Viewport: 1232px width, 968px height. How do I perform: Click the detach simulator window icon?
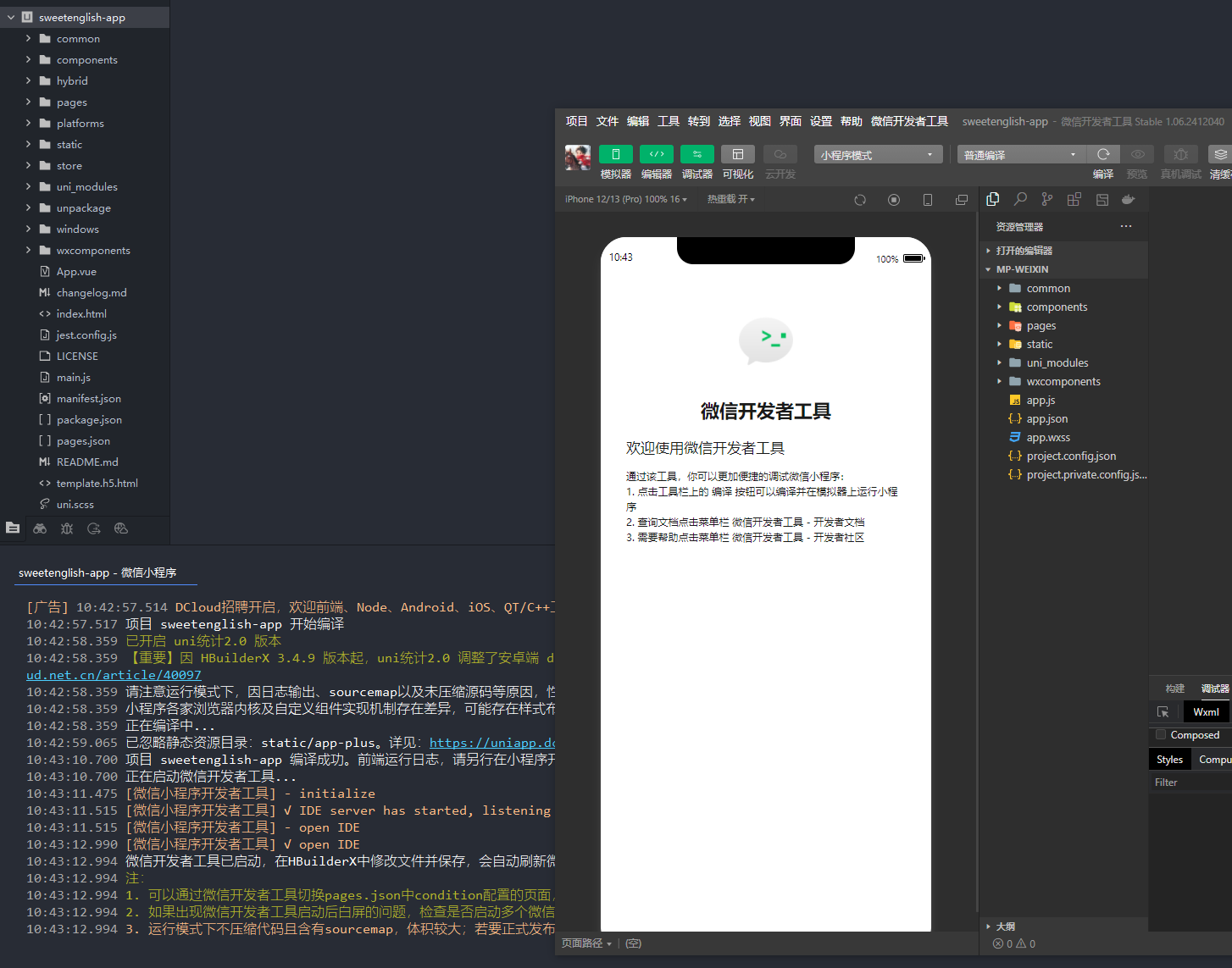[x=962, y=200]
